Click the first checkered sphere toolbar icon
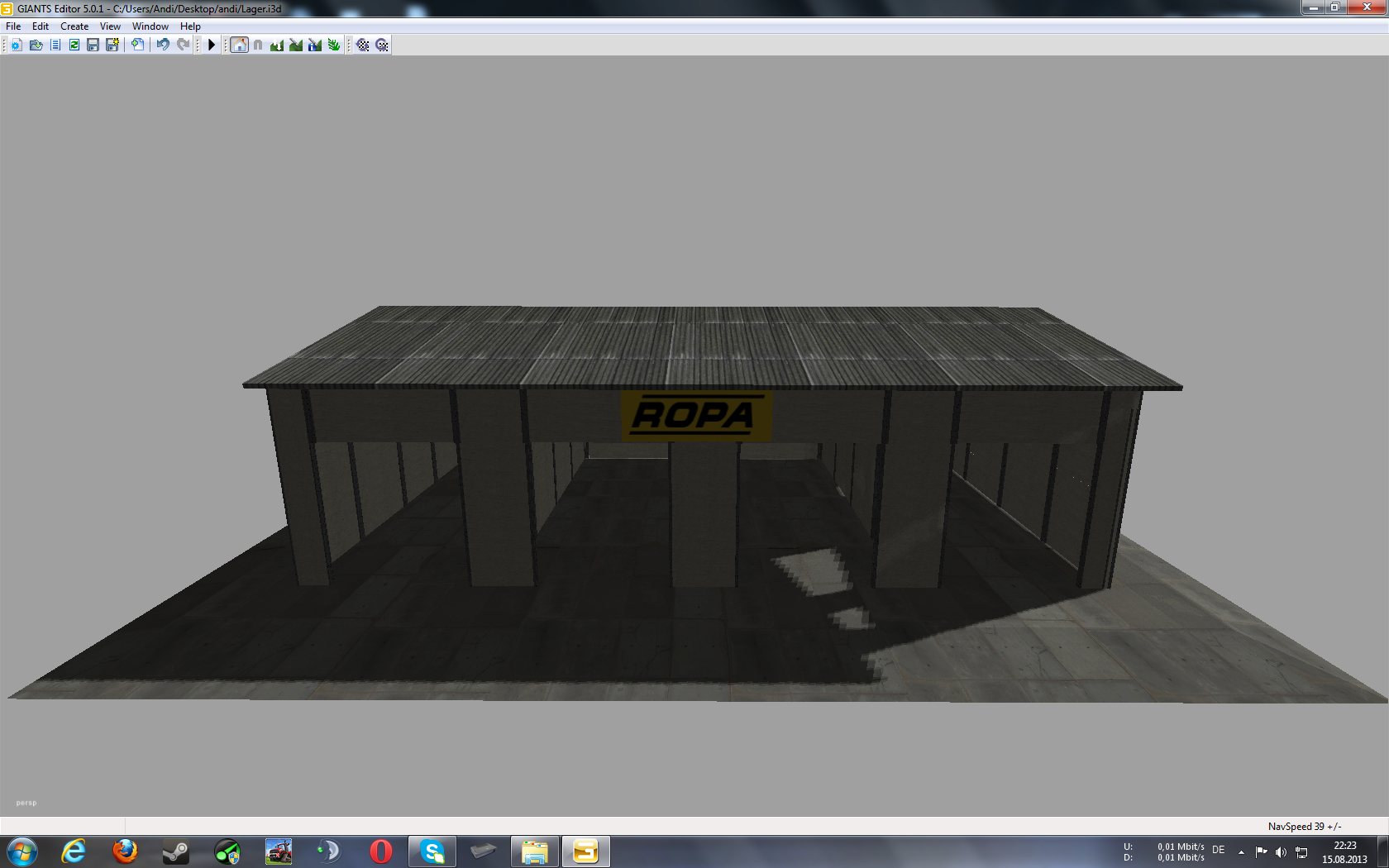 coord(362,45)
